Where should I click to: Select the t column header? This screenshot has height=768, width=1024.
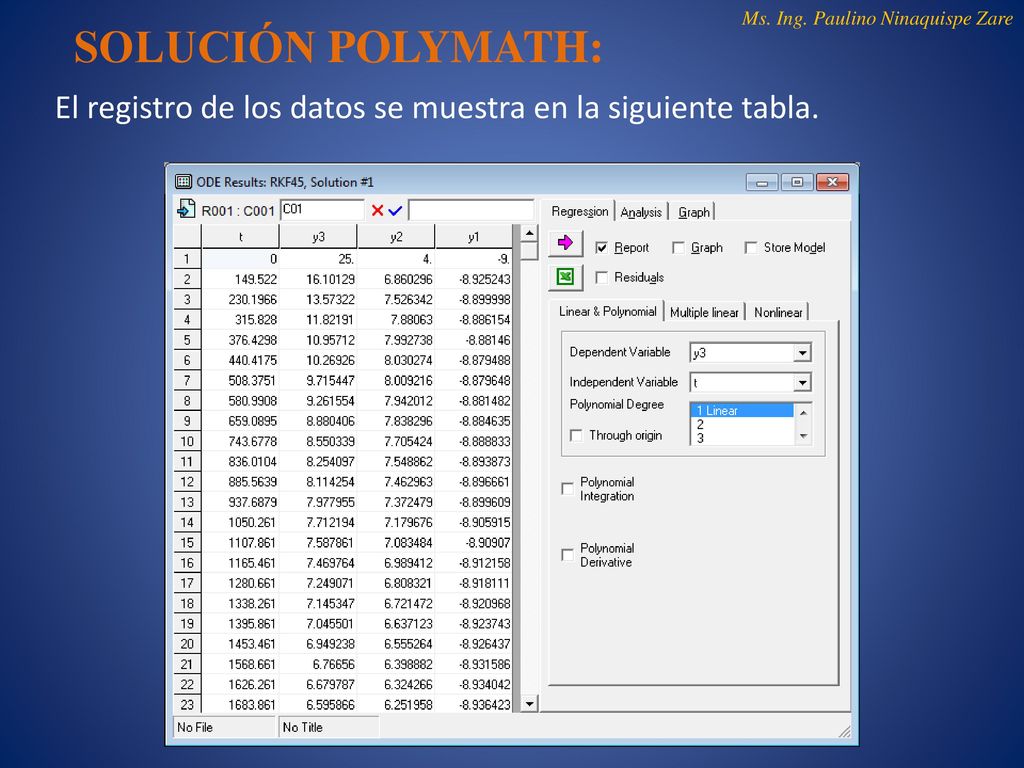click(x=240, y=236)
